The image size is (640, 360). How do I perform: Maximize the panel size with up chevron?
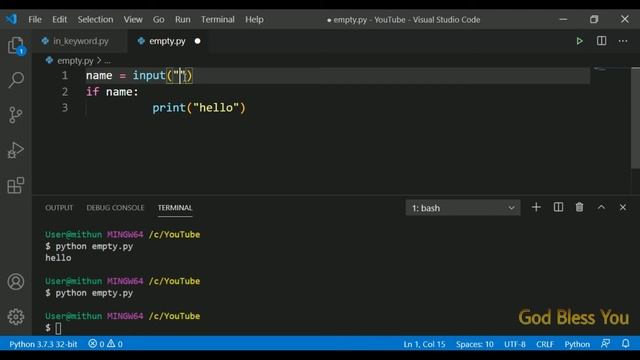pyautogui.click(x=601, y=207)
